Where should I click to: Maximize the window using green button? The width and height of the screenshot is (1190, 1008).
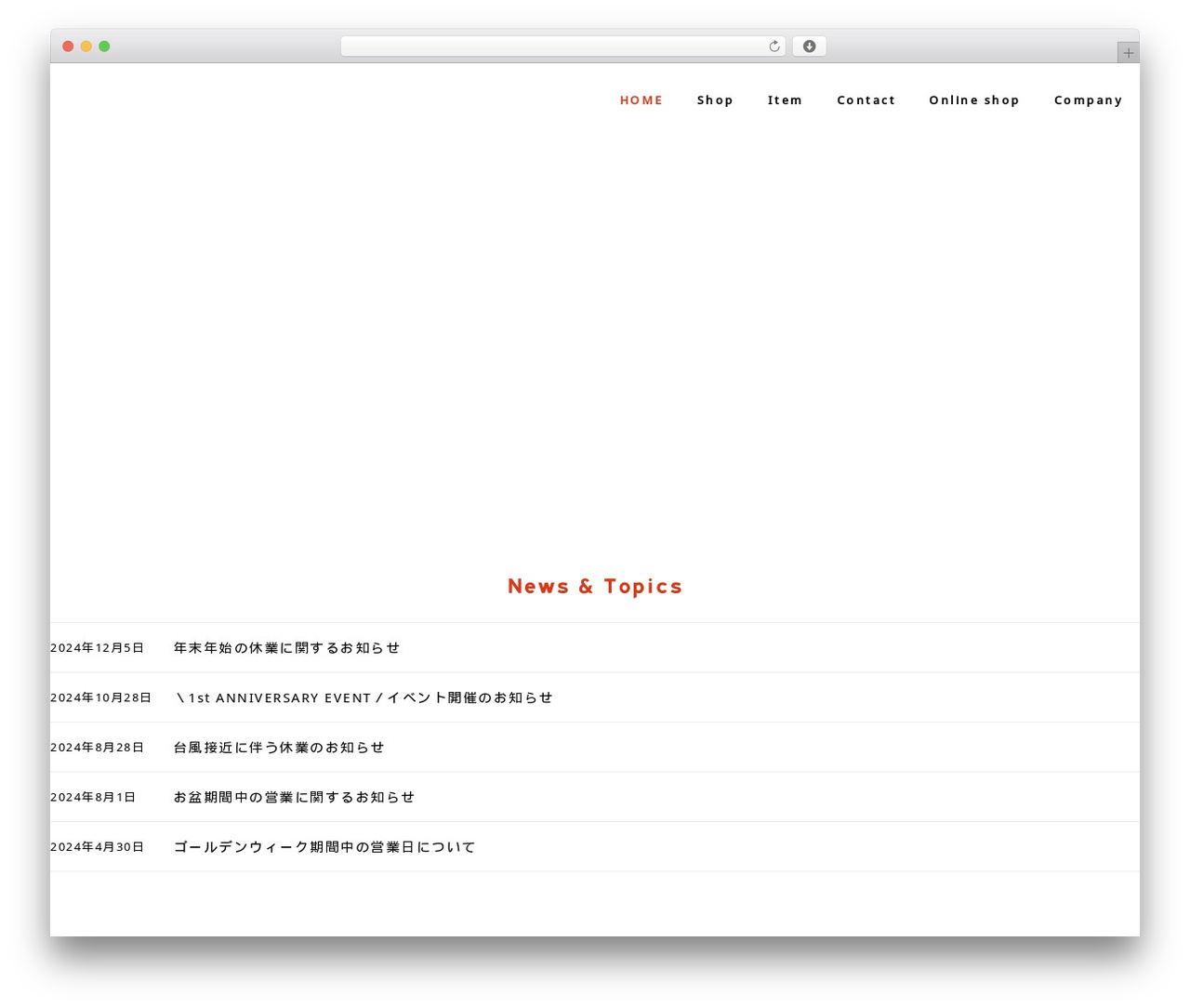104,46
